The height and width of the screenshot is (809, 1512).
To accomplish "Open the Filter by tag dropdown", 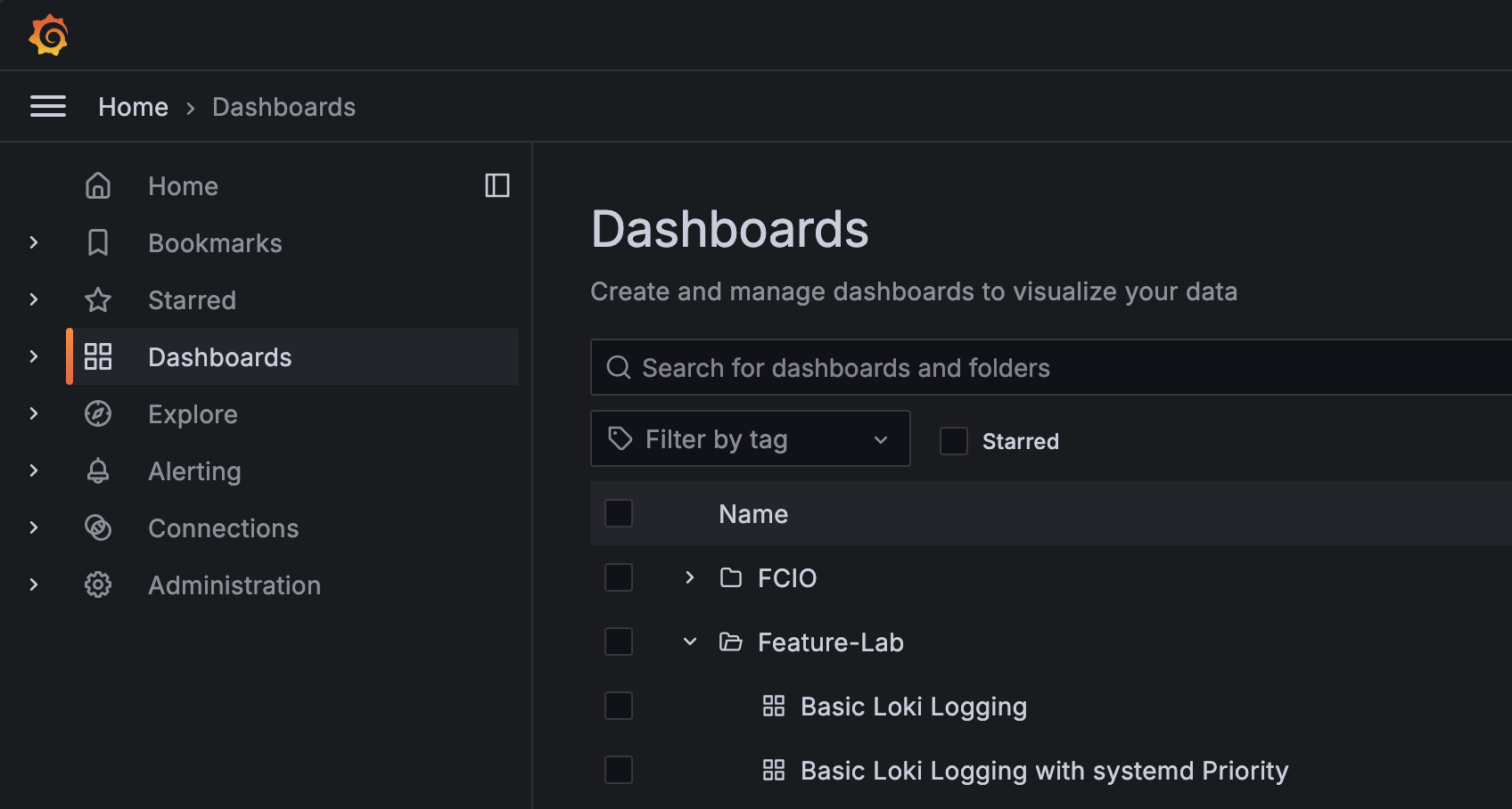I will coord(750,438).
